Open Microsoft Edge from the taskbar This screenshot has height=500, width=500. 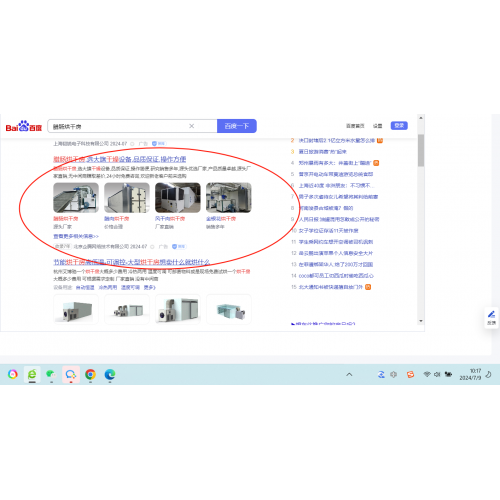(x=110, y=374)
